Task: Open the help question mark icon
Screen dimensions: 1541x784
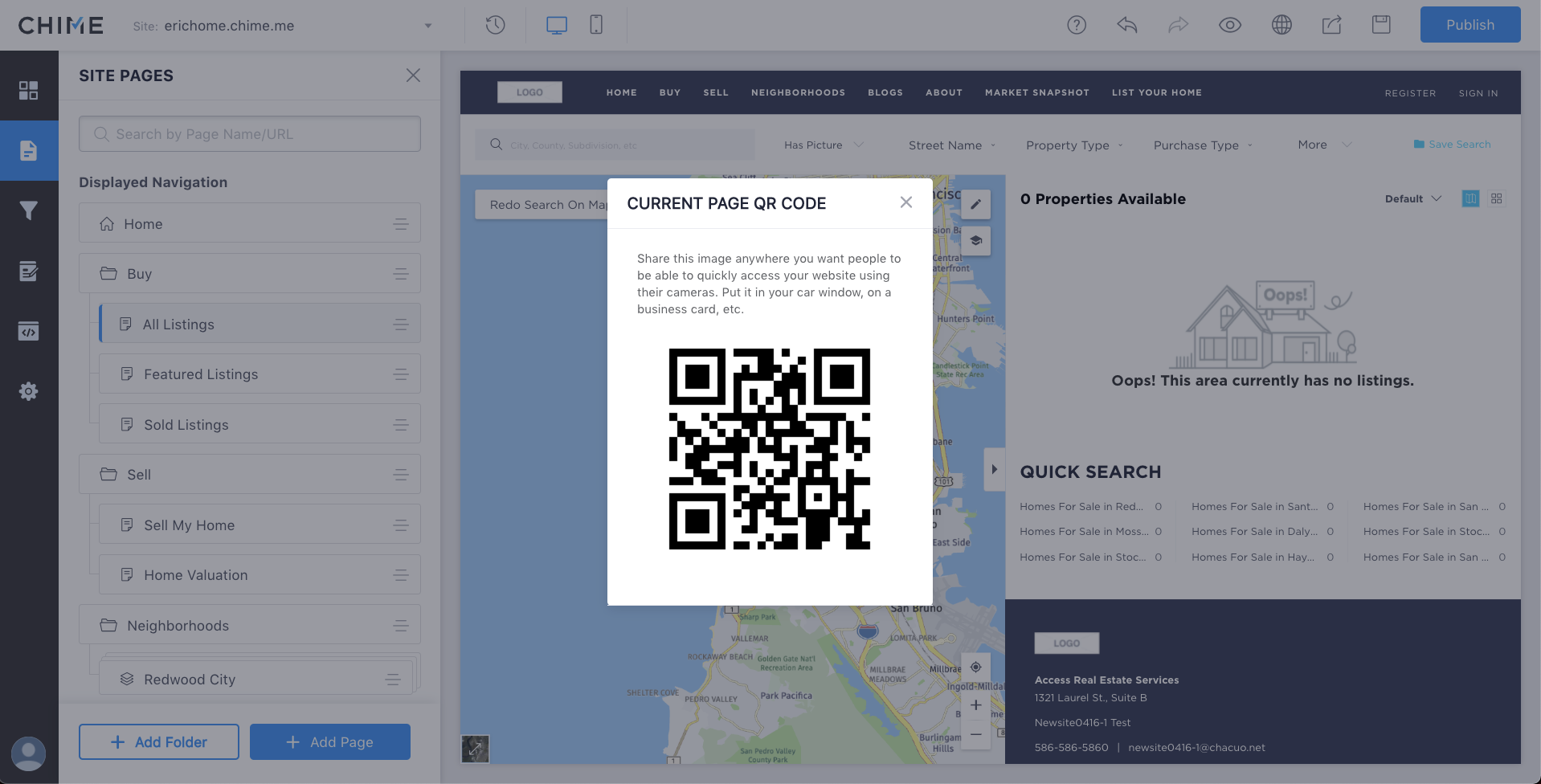Action: click(1077, 25)
